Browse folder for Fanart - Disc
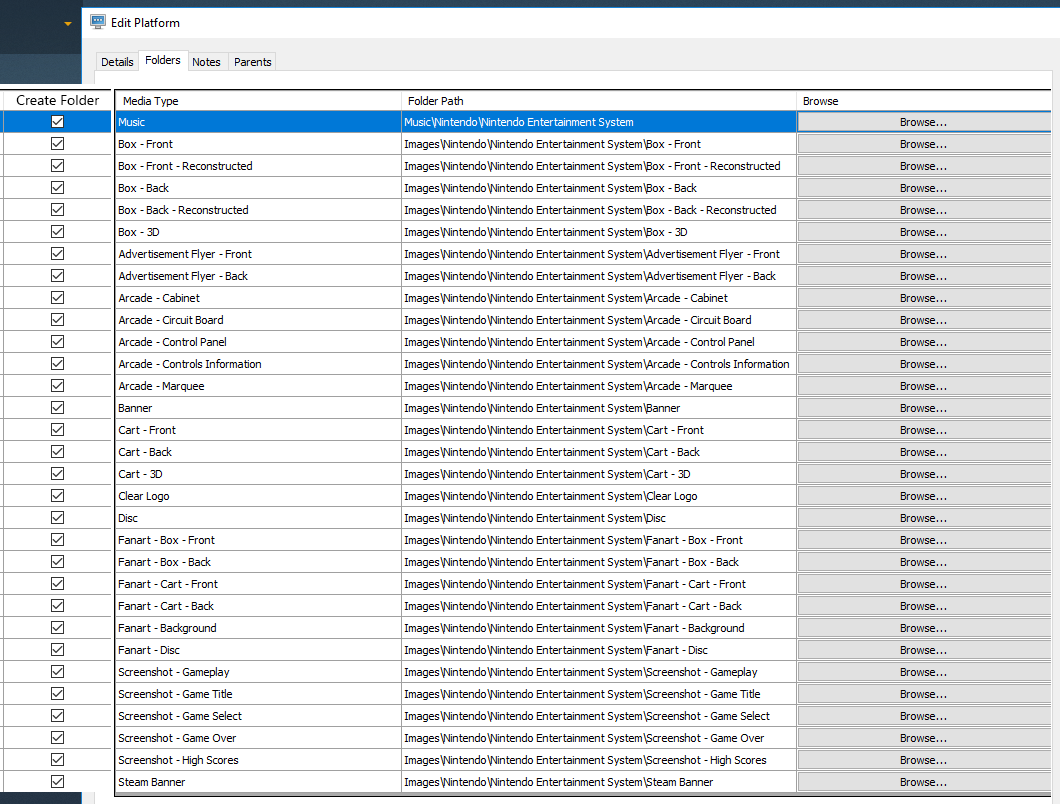 click(923, 650)
